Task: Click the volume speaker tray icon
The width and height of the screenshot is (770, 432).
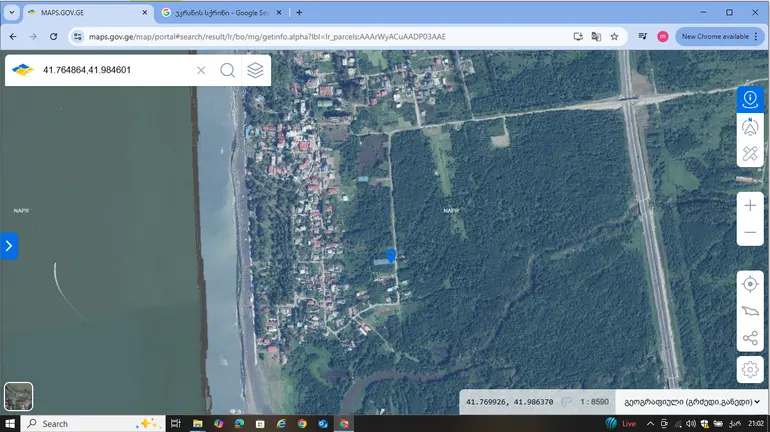Action: pos(691,424)
